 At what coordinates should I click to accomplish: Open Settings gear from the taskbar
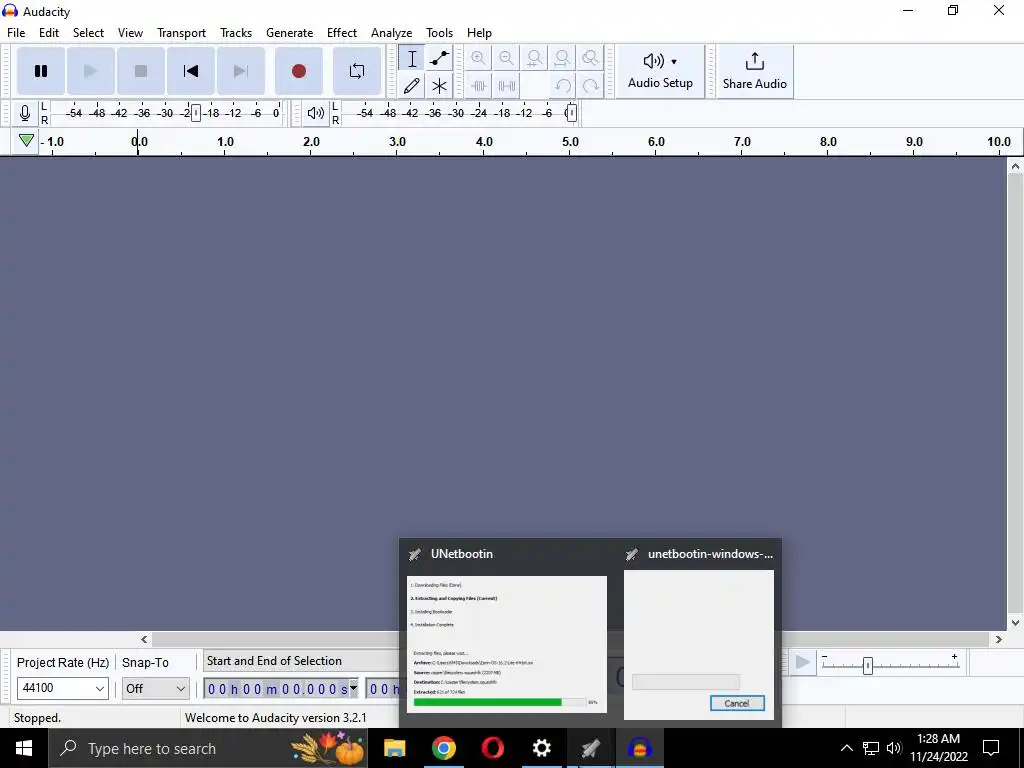[x=541, y=748]
